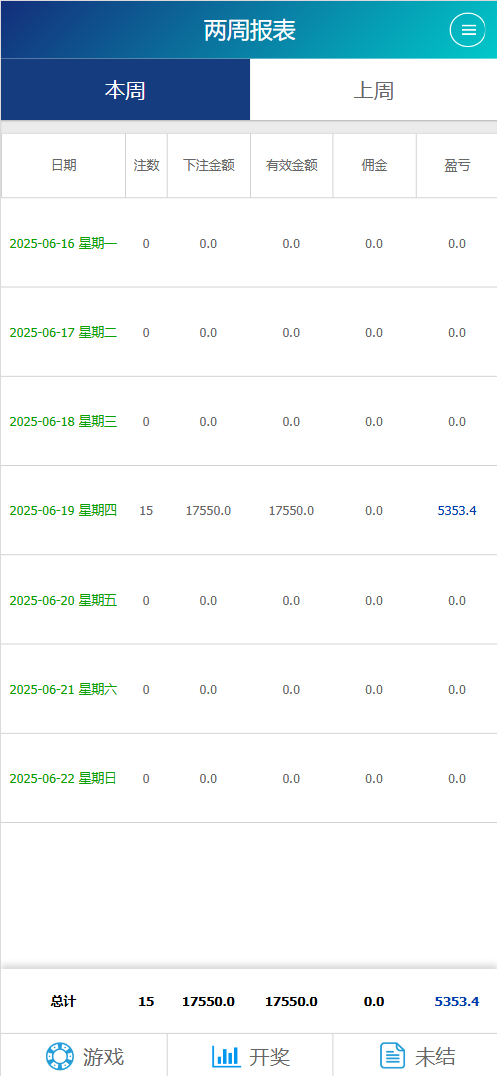Click the 5353.4 profit value for 星期四
The image size is (497, 1076).
(x=456, y=511)
